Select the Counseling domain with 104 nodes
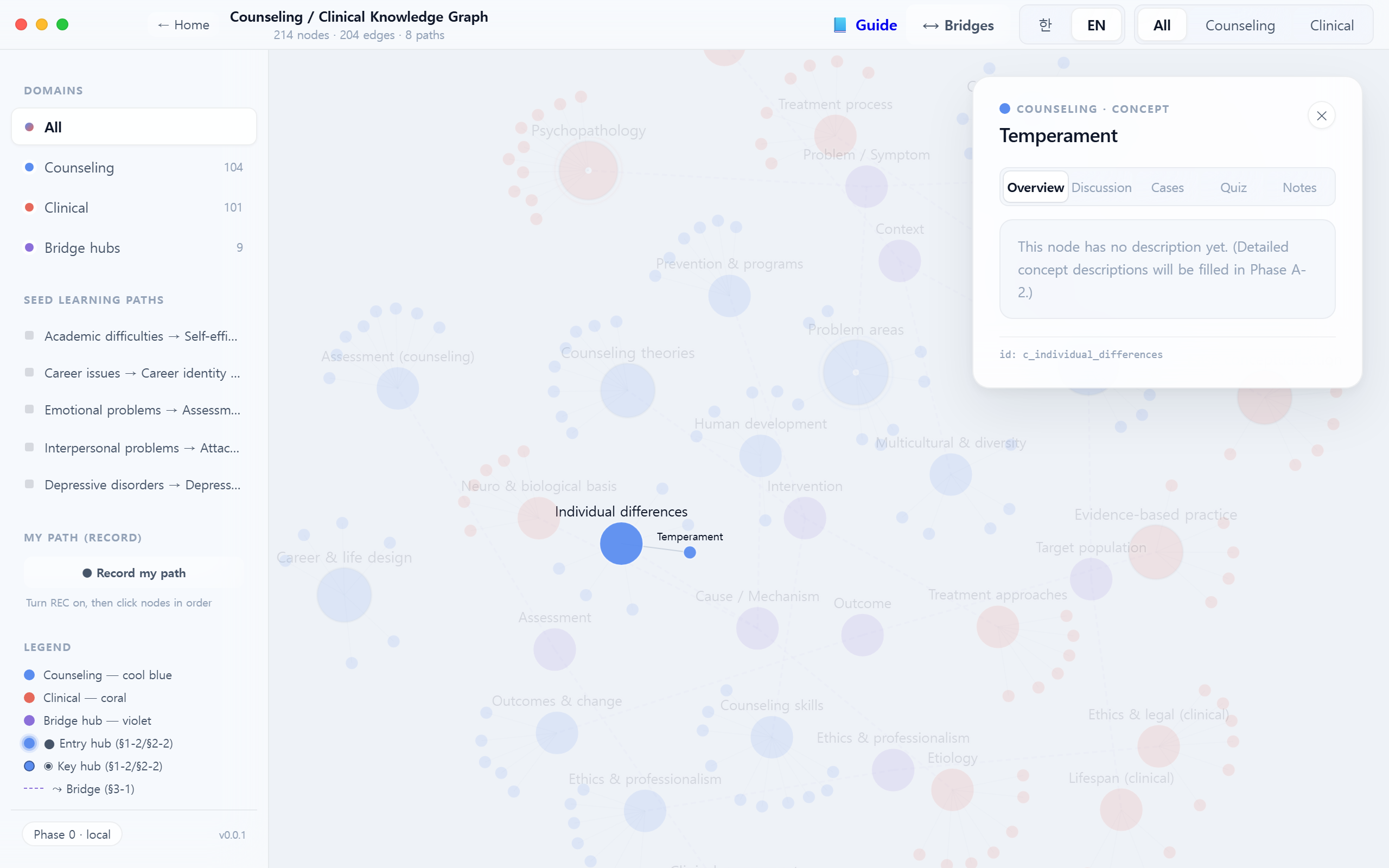 (133, 167)
